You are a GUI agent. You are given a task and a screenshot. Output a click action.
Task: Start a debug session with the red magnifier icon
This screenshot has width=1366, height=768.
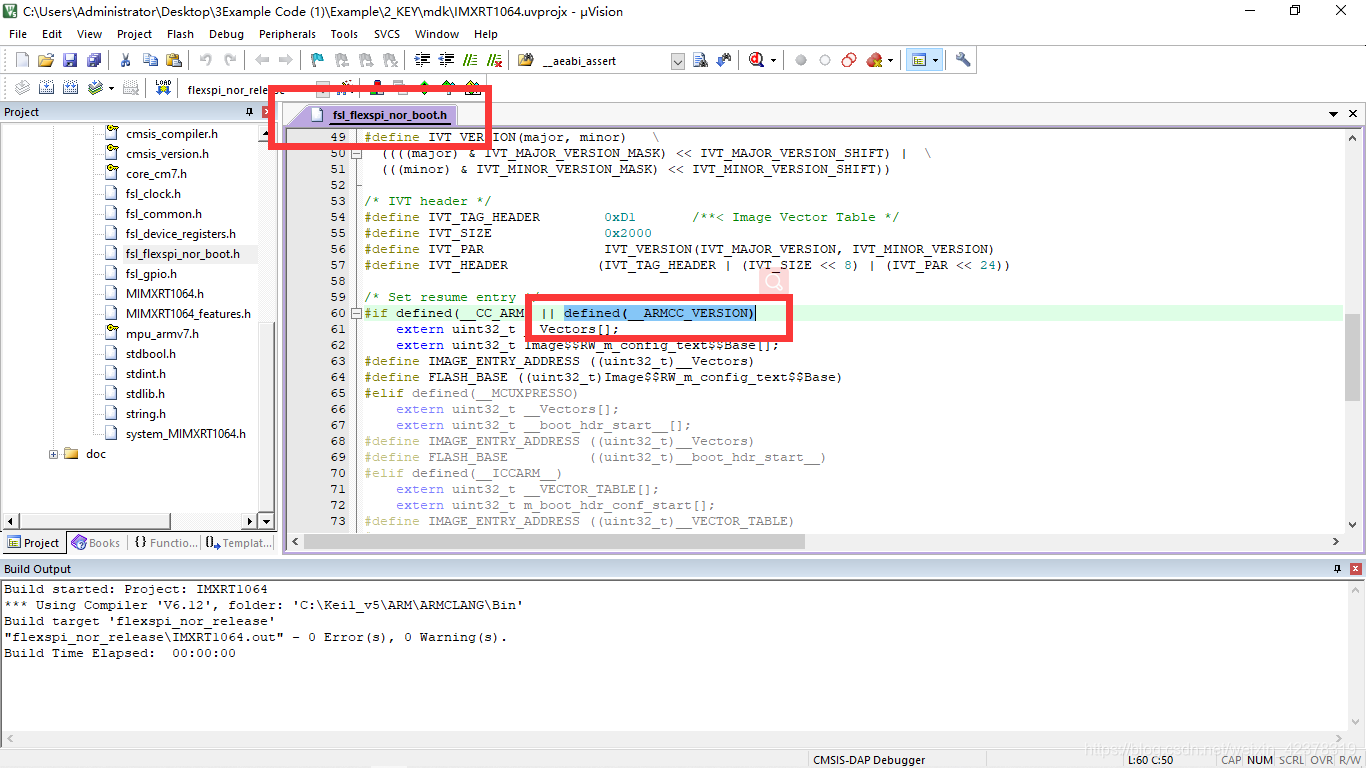coord(756,60)
